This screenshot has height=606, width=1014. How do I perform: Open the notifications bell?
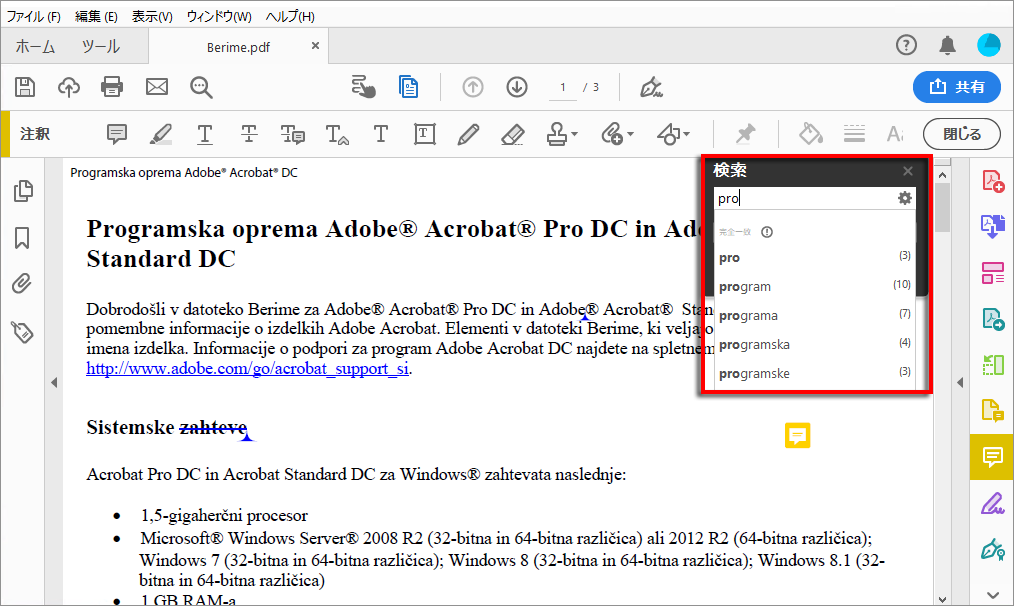(947, 45)
